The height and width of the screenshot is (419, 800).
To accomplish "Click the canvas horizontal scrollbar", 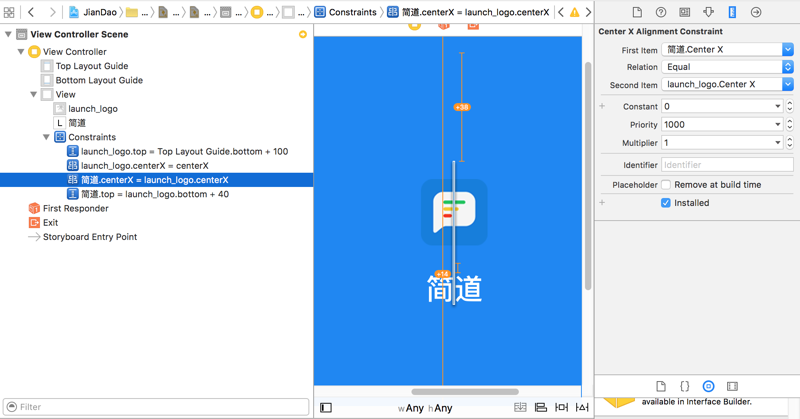I will tap(465, 392).
